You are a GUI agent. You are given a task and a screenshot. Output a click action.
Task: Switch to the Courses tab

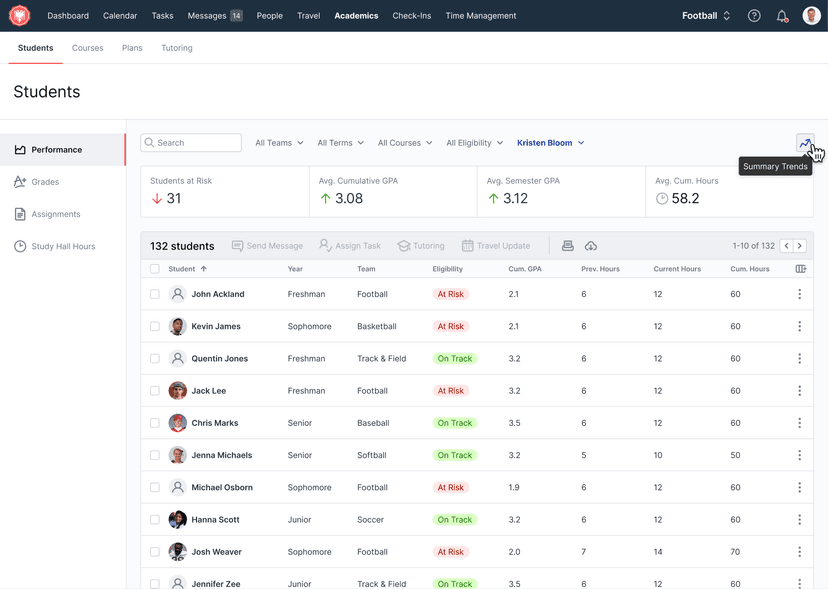[x=88, y=48]
